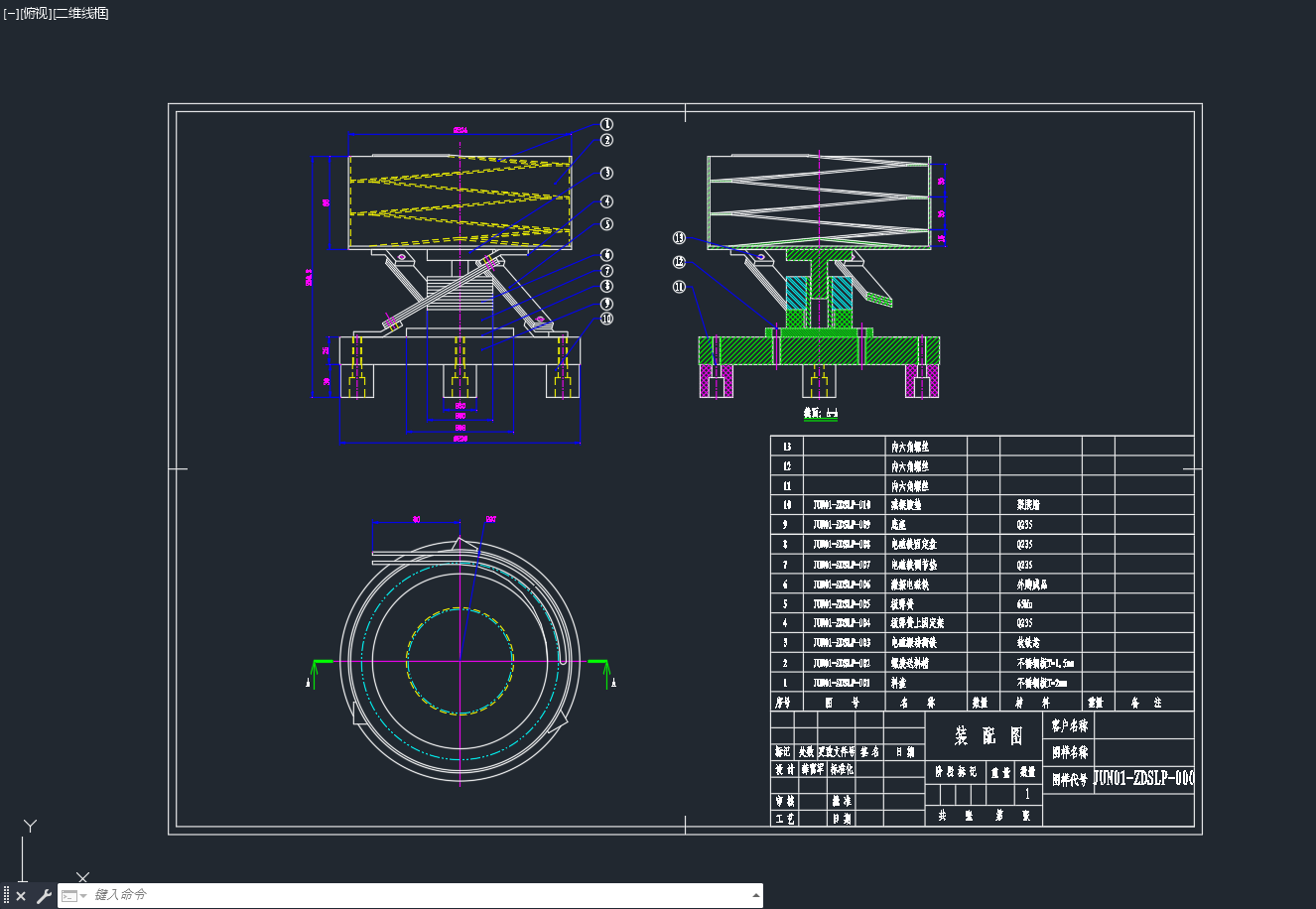The image size is (1316, 909).
Task: Open the 二维线框 visual style menu
Action: (x=80, y=13)
